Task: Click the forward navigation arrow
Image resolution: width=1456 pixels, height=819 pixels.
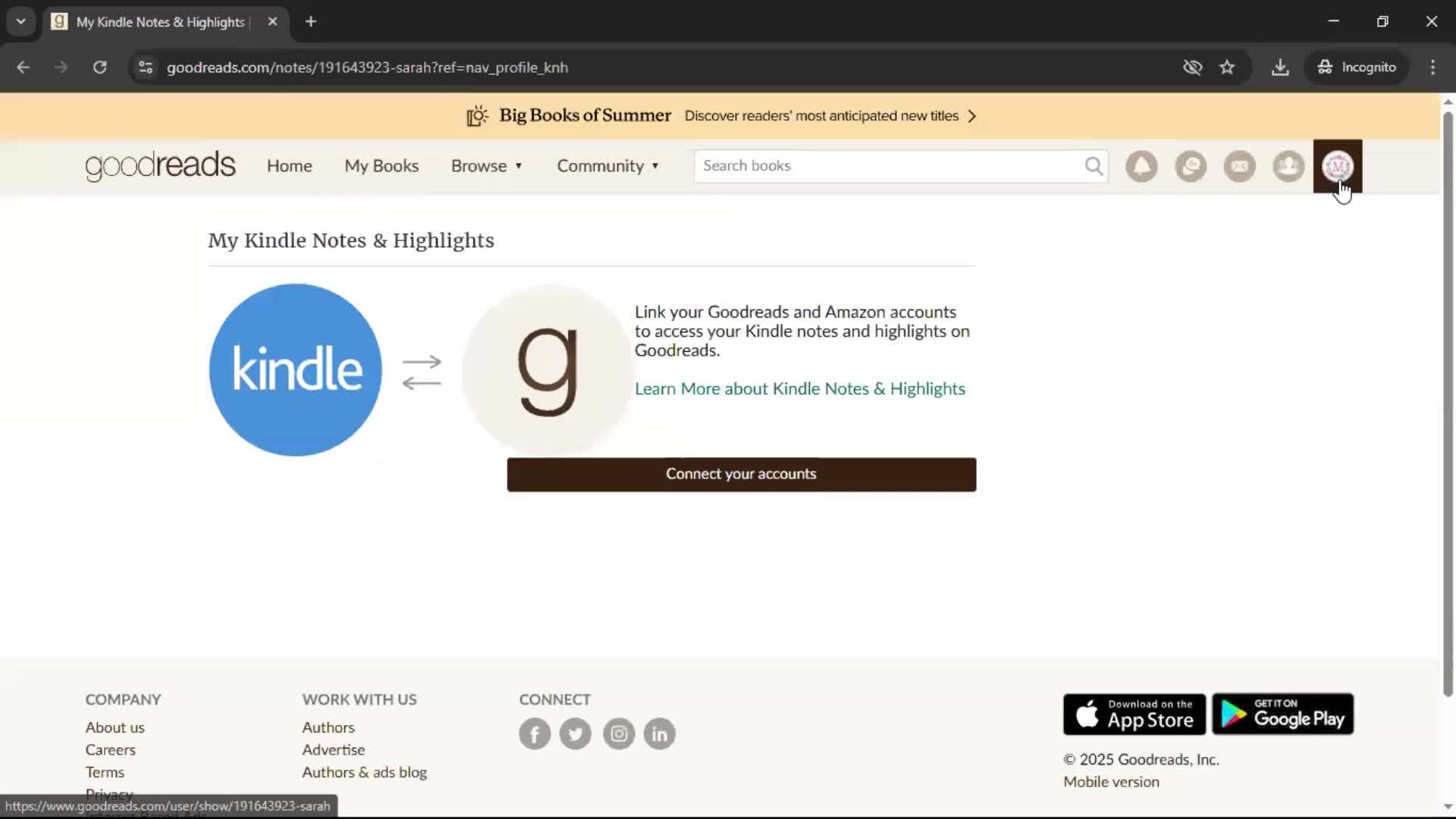Action: [x=61, y=67]
